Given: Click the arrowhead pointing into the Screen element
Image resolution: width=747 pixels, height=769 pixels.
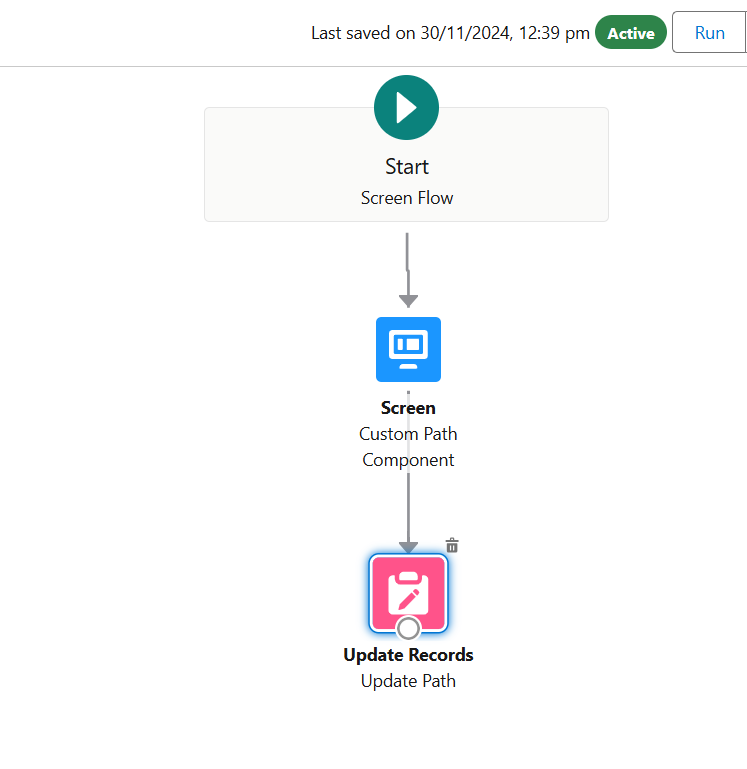Looking at the screenshot, I should tap(408, 300).
